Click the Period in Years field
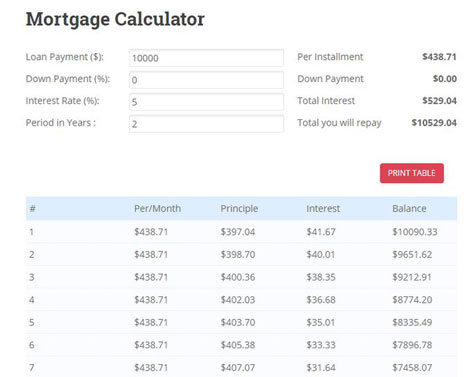 [206, 124]
